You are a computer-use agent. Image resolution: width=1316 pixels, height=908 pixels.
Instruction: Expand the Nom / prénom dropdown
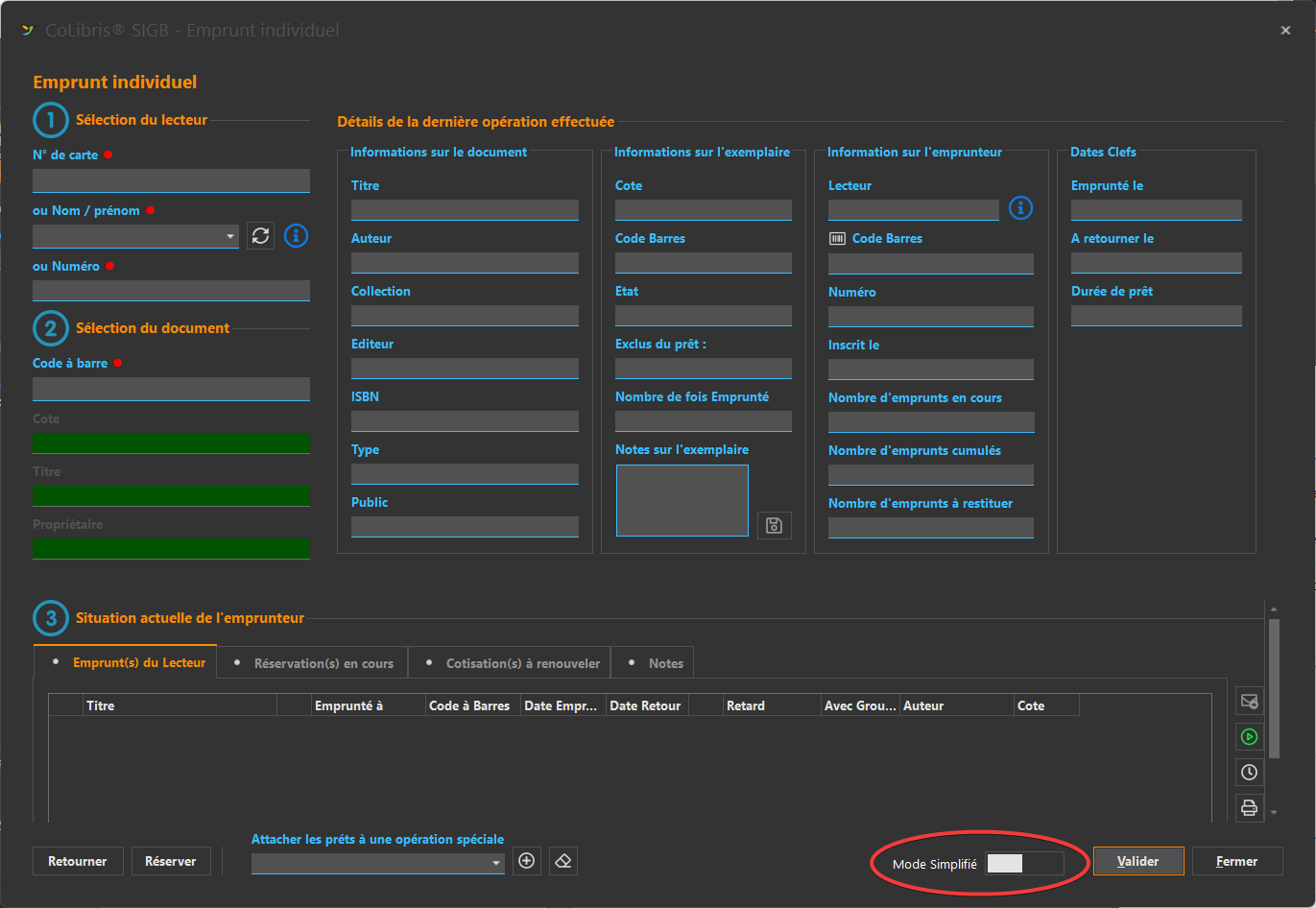(x=230, y=236)
